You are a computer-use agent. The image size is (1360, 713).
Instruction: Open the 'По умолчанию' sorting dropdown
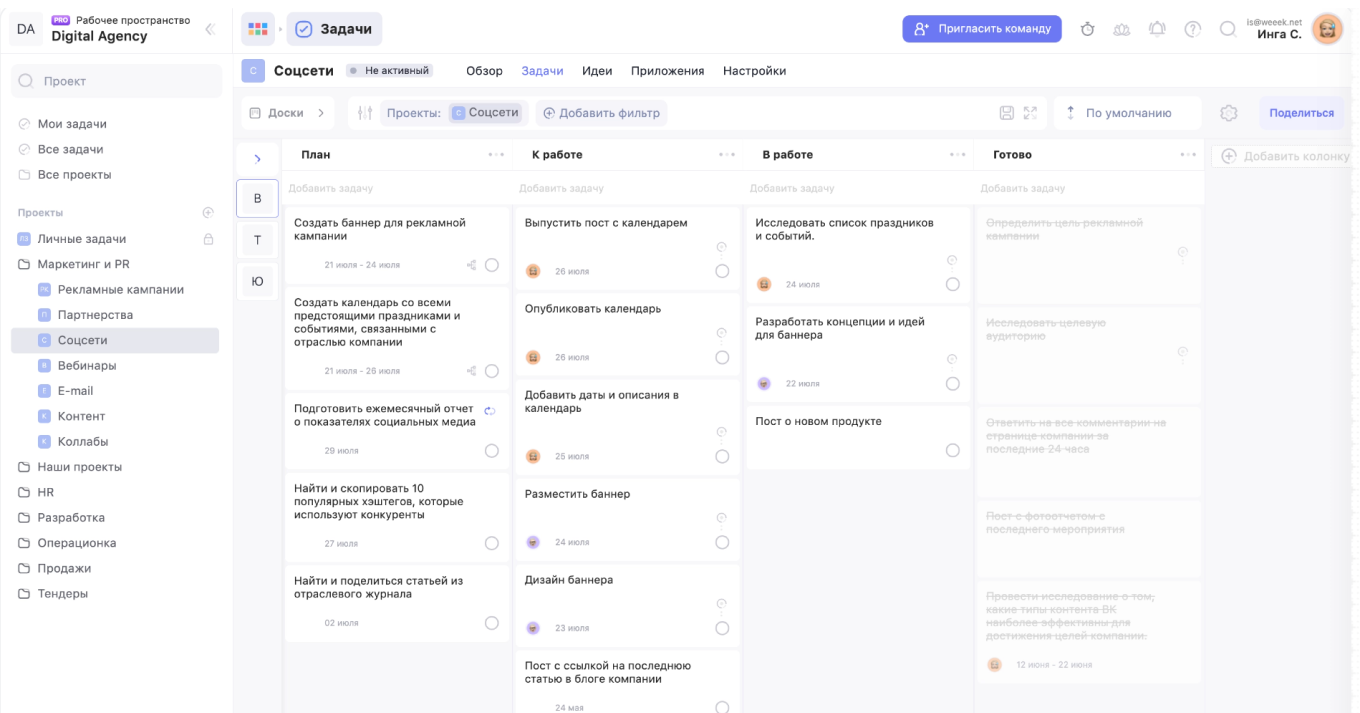click(x=1128, y=113)
